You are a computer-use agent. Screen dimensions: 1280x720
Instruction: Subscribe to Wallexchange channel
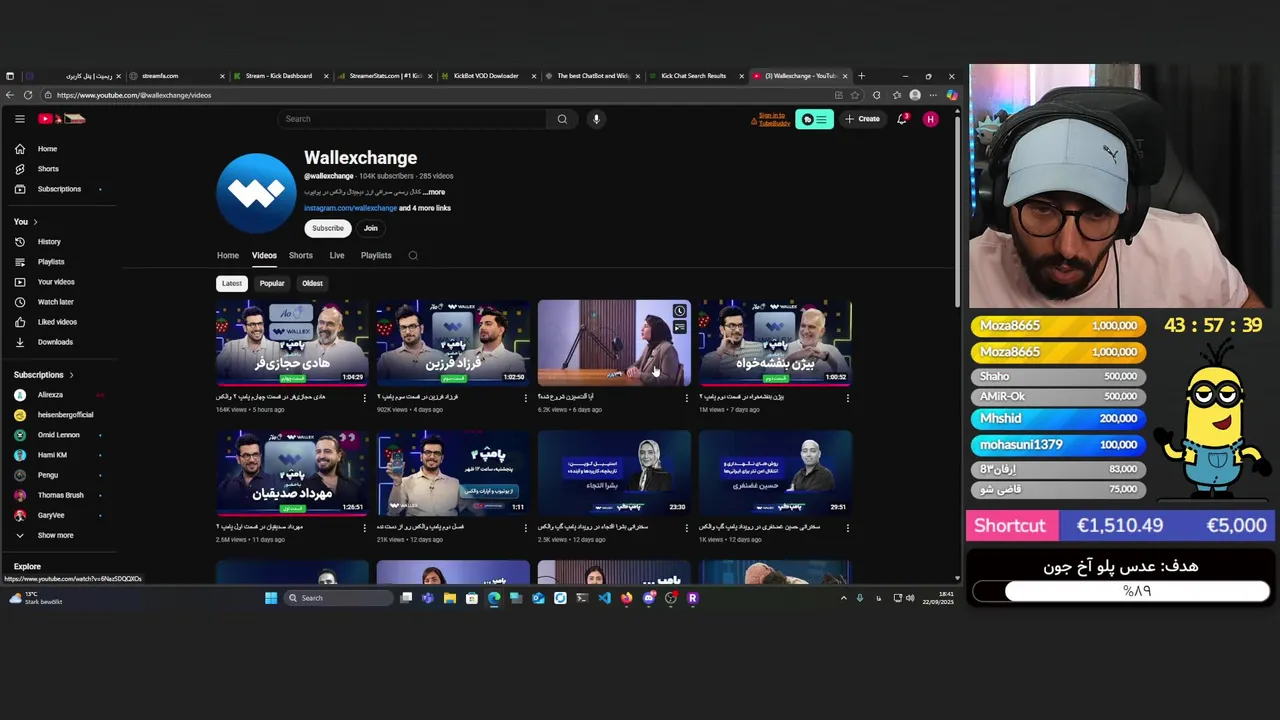click(x=328, y=228)
